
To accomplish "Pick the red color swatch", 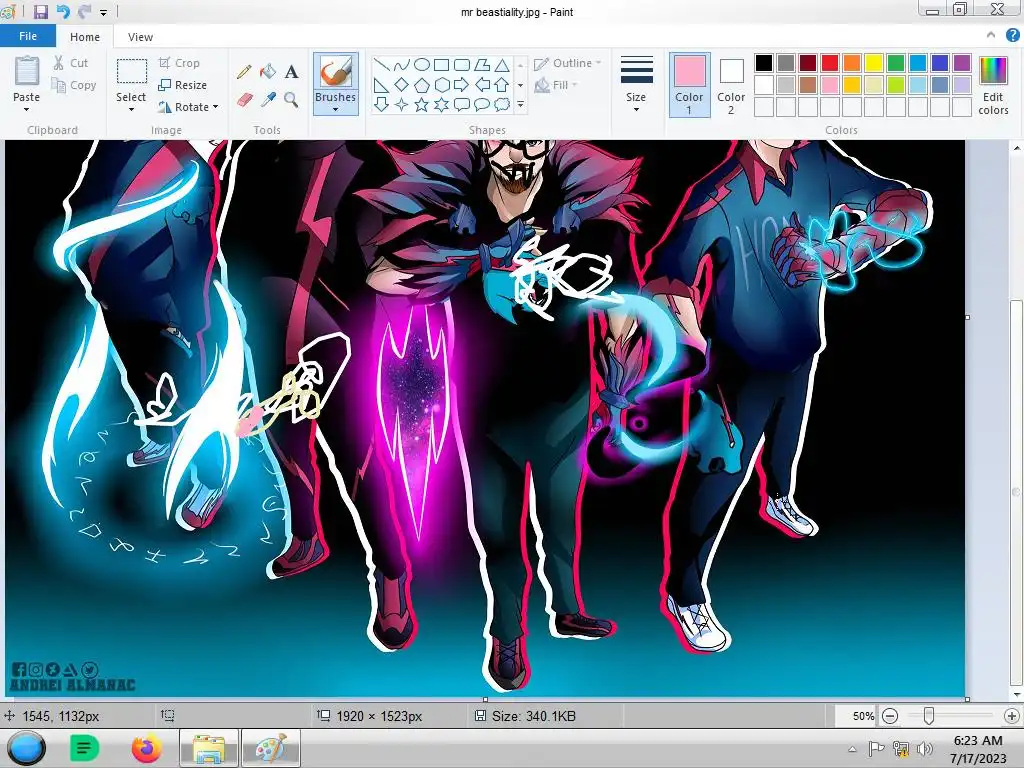I will [x=830, y=63].
